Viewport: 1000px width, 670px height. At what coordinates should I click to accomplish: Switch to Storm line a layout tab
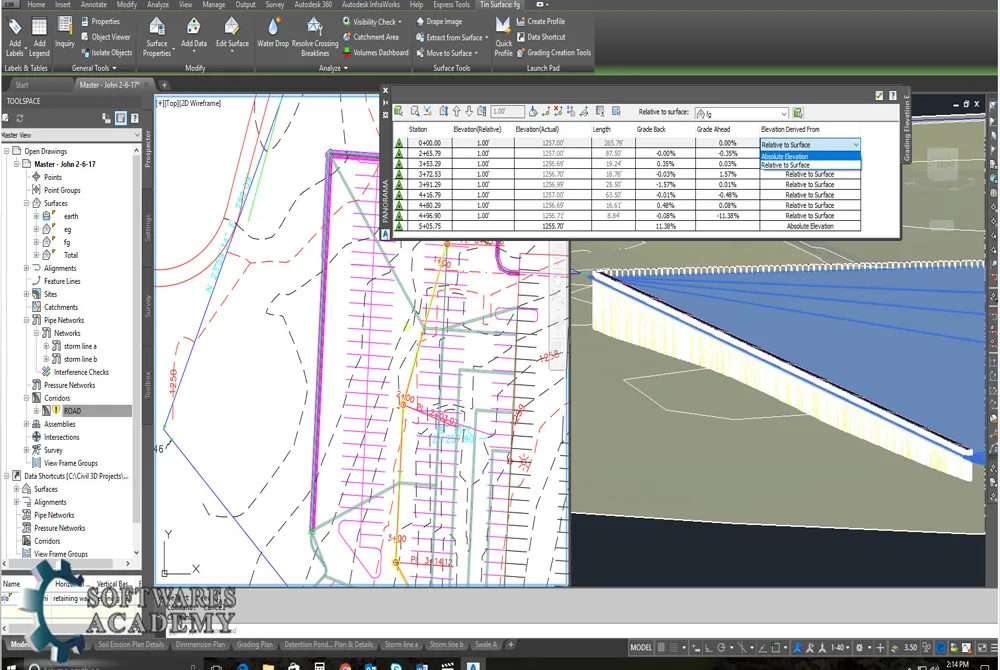[x=401, y=645]
